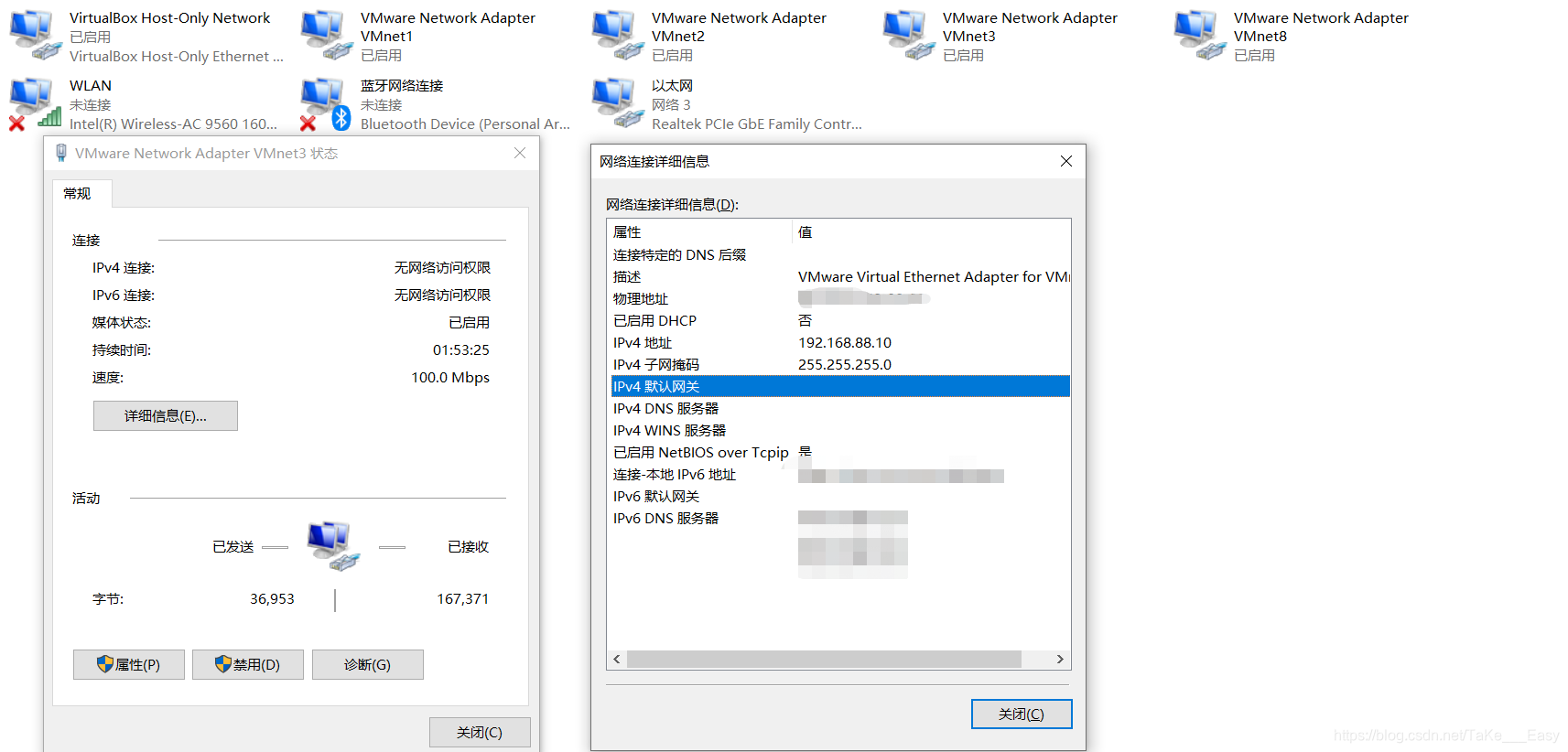Select the WLAN adapter icon
The height and width of the screenshot is (752, 1568).
point(35,103)
